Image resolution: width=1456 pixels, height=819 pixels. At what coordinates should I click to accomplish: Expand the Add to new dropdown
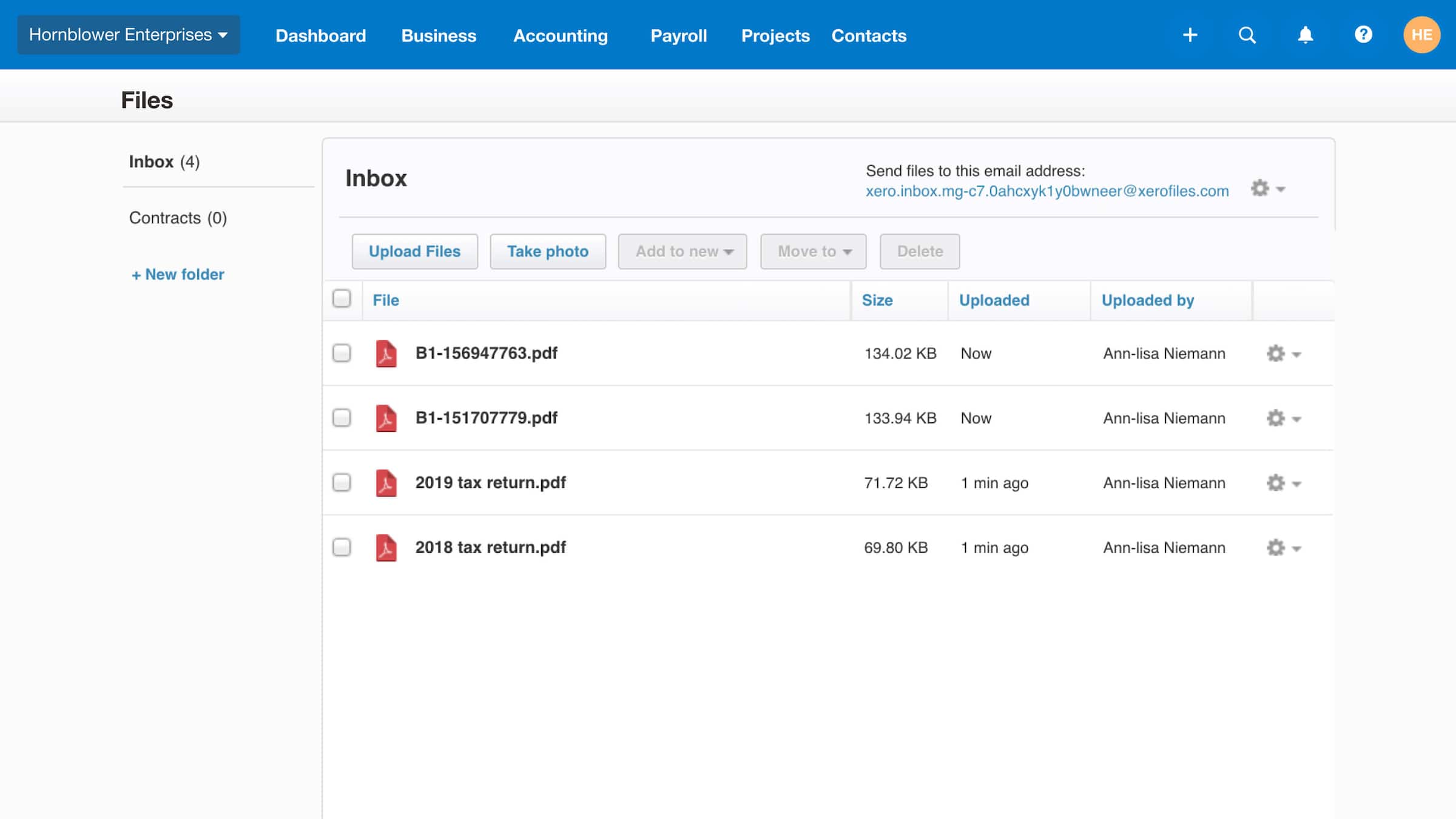coord(682,251)
